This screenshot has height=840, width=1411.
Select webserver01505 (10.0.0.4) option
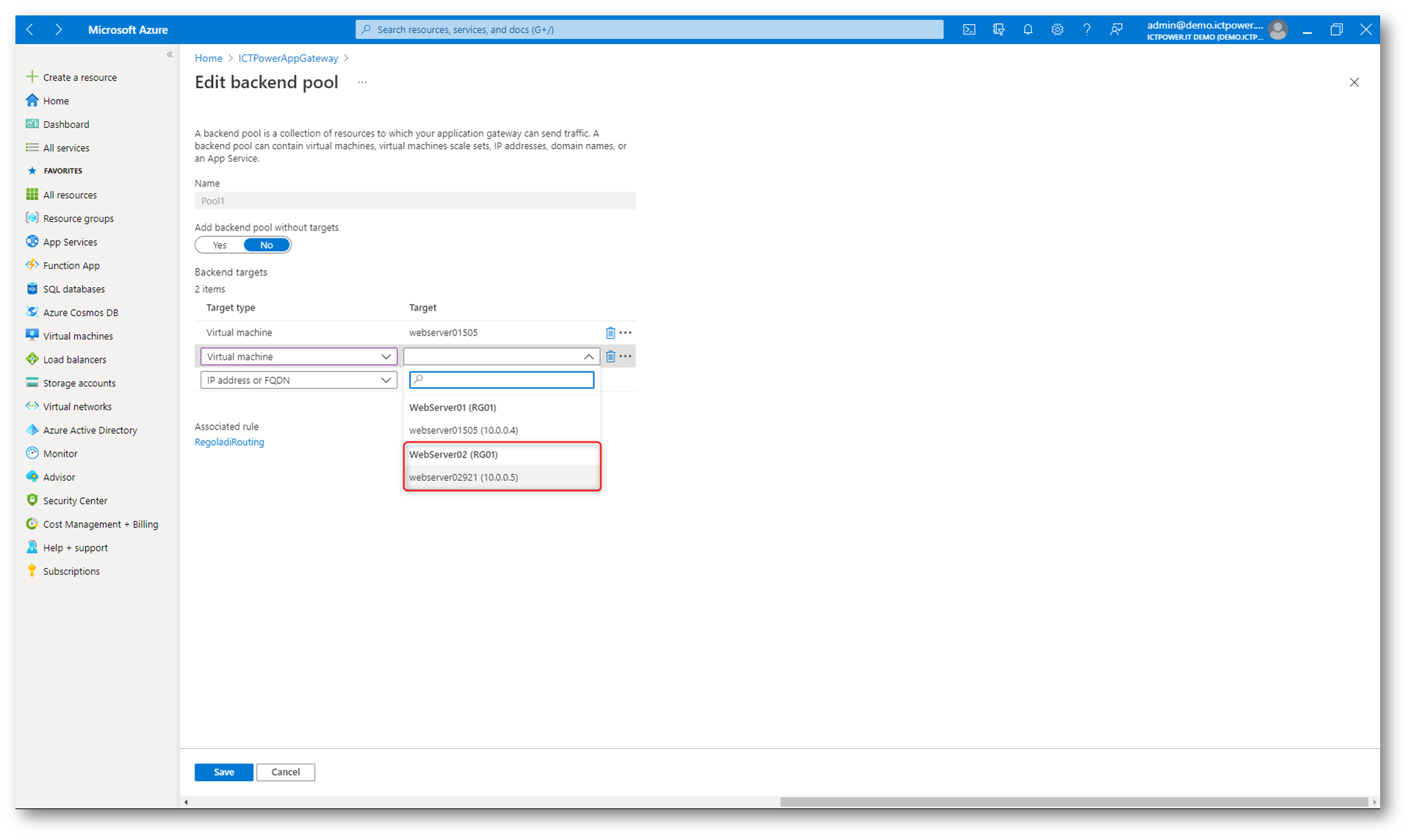coord(502,430)
